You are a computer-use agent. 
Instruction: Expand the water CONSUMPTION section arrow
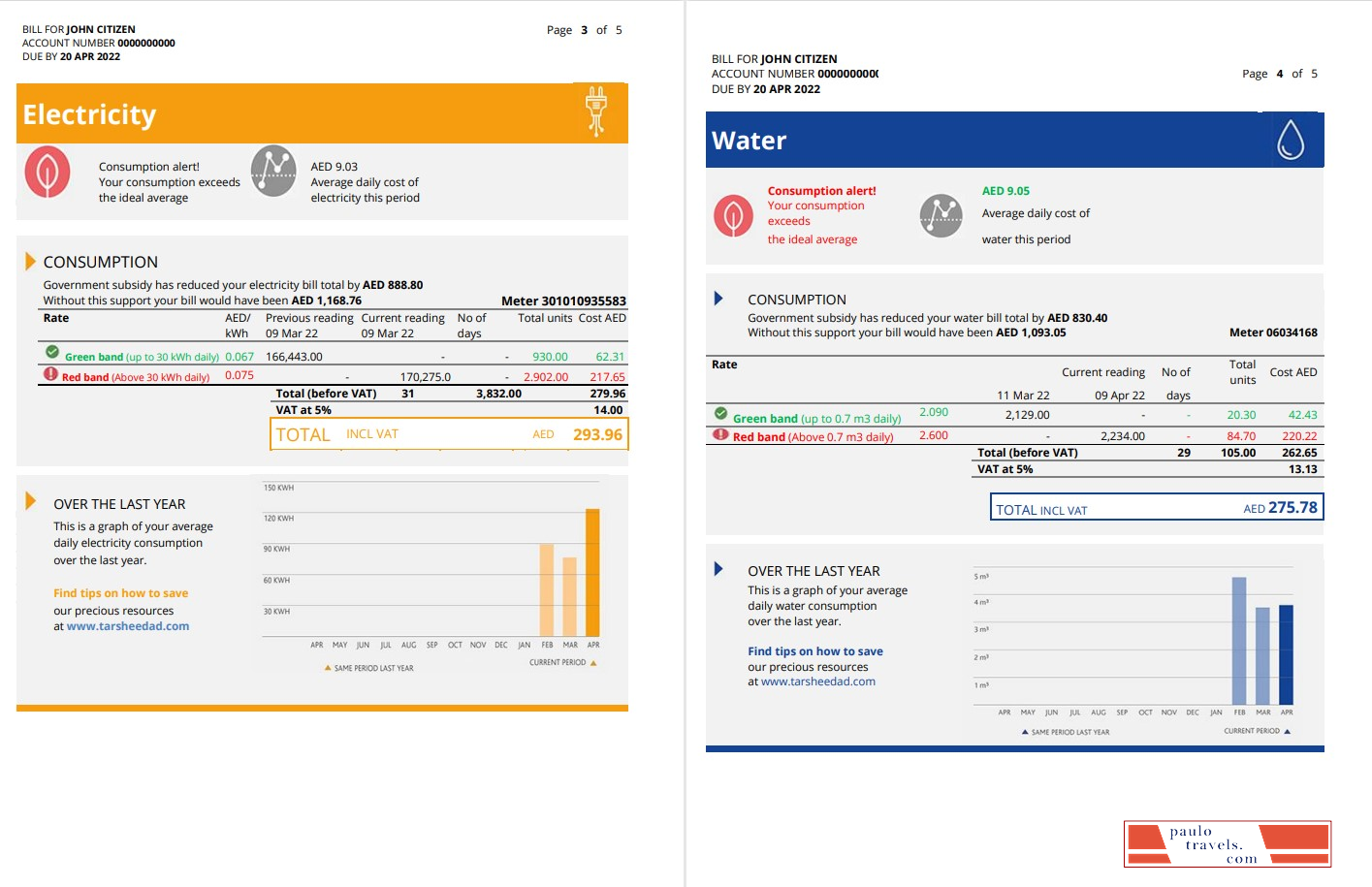[x=718, y=298]
